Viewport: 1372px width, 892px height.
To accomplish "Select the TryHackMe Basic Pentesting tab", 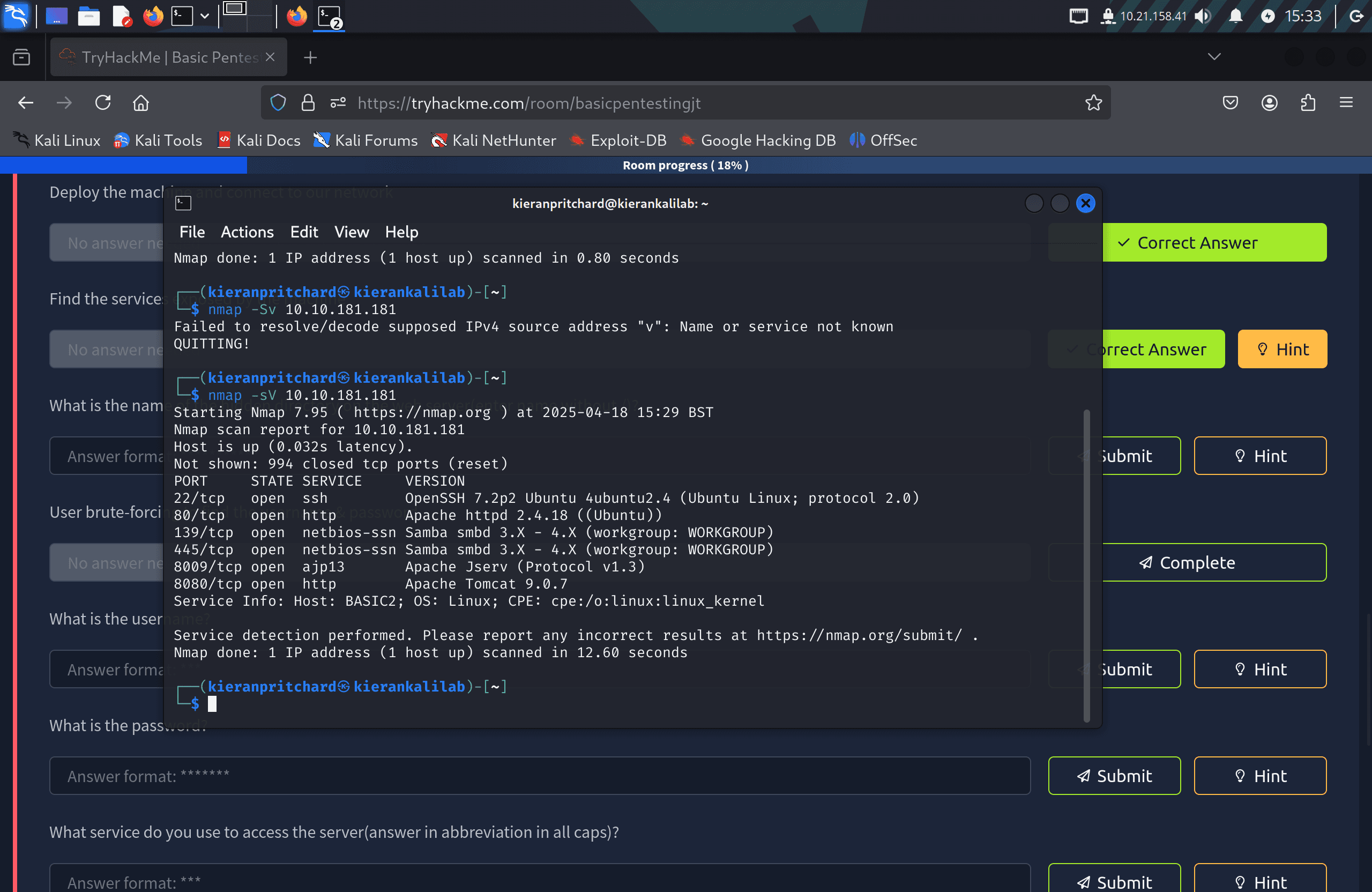I will coord(168,57).
